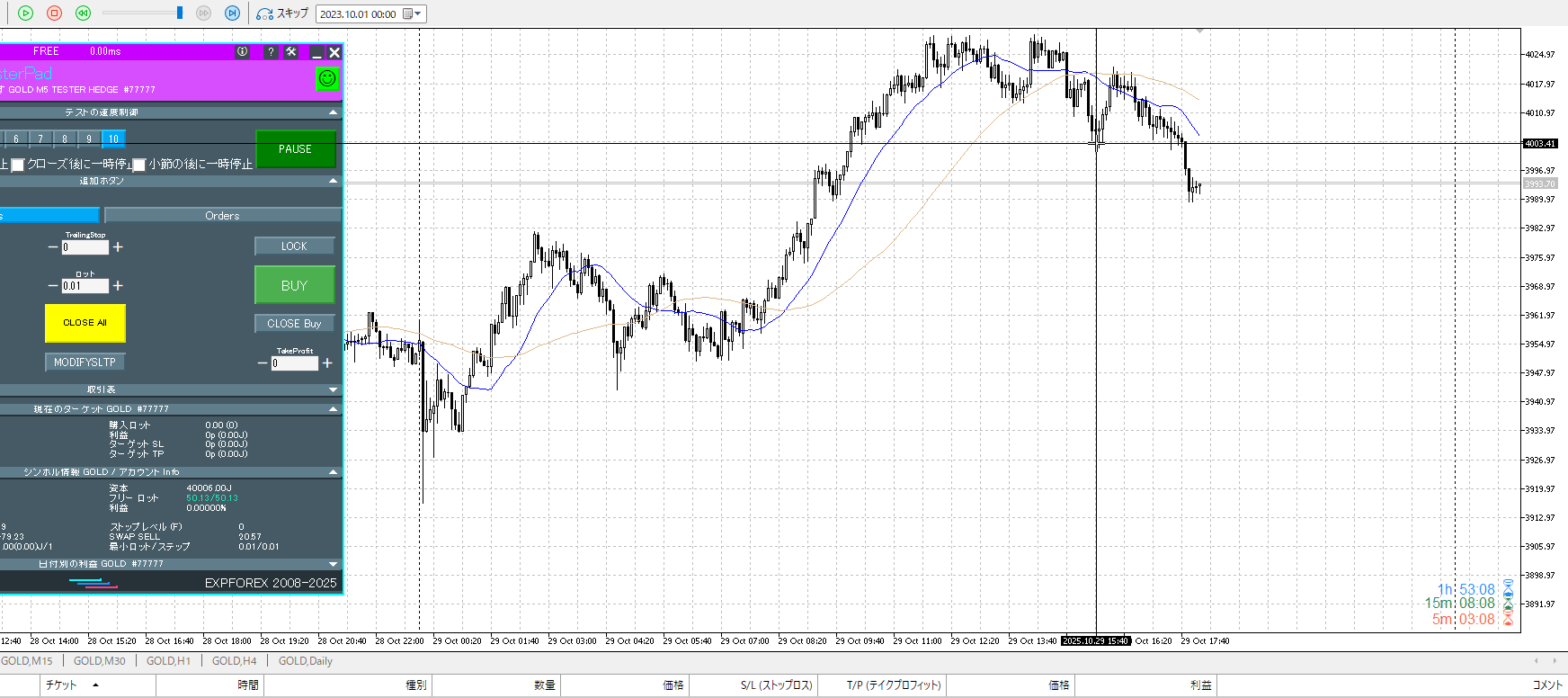The height and width of the screenshot is (698, 1568).
Task: Switch to the Orders tab
Action: coord(222,216)
